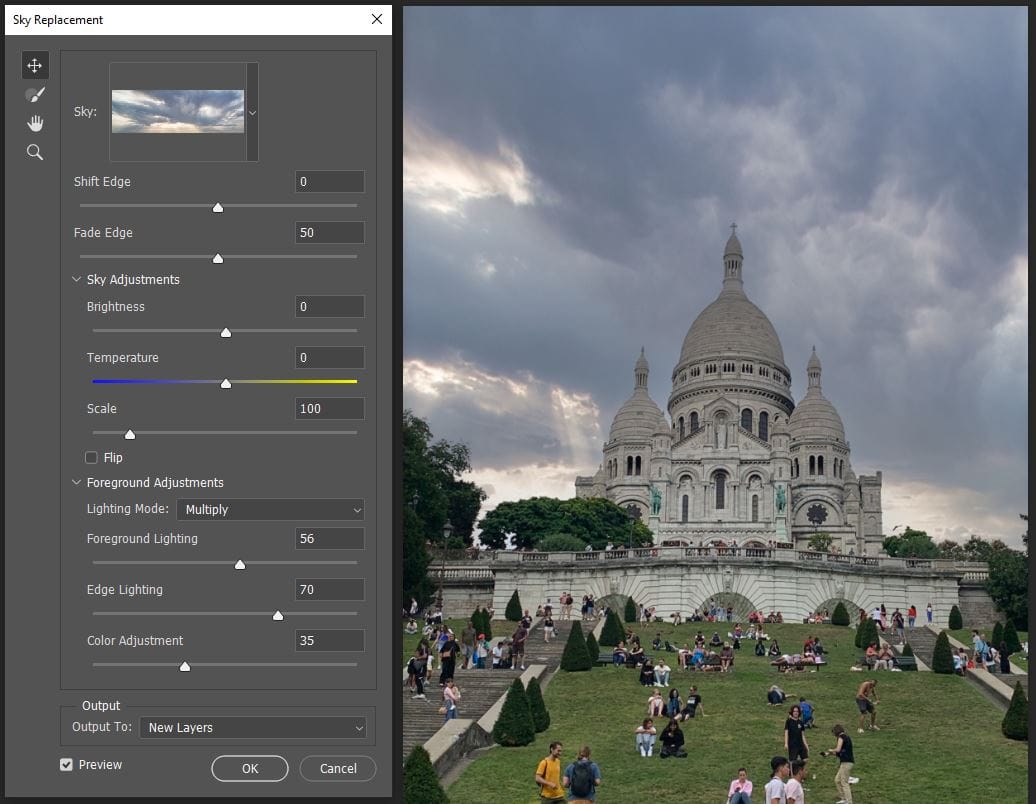Collapse the Foreground Adjustments section
1036x804 pixels.
(x=76, y=482)
